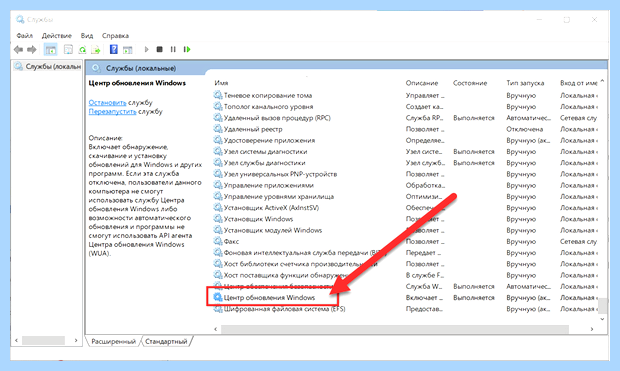Click Хост библиотеки счетчика производительности service
620x371 pixels.
coord(301,264)
